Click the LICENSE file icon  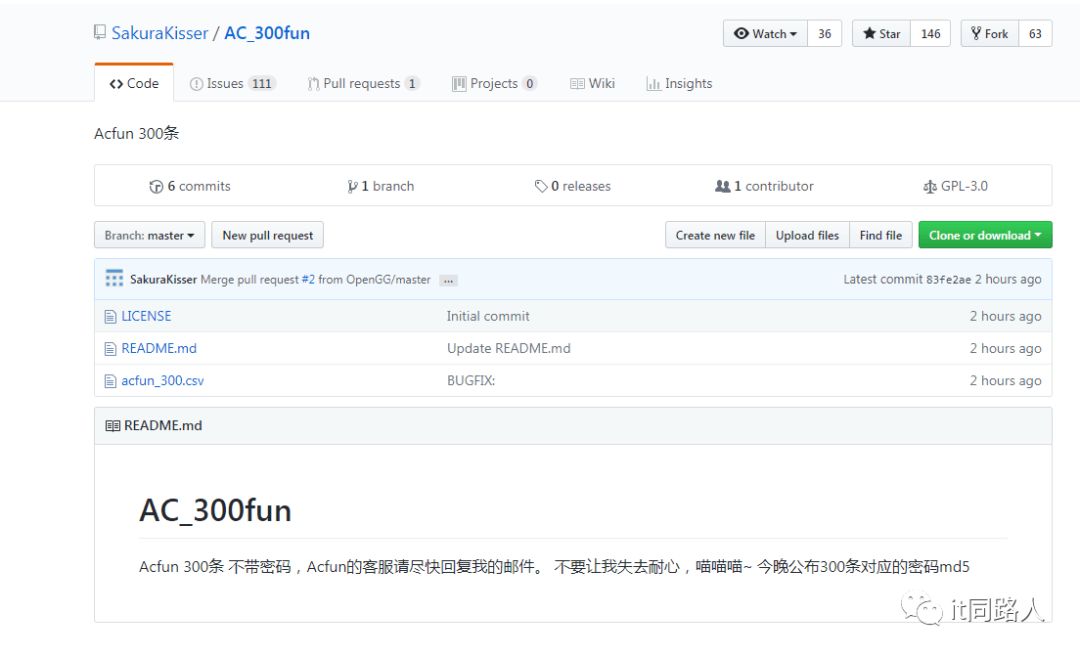110,317
